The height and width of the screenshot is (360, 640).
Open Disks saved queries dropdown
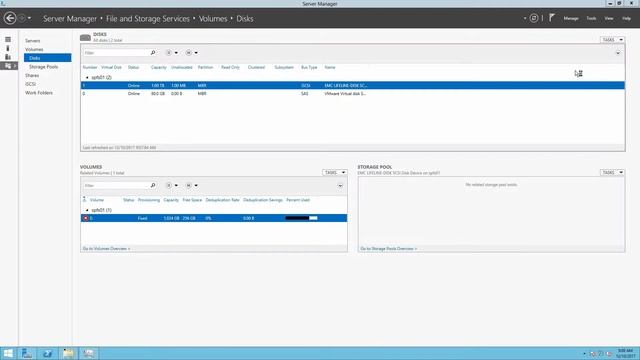tap(191, 53)
